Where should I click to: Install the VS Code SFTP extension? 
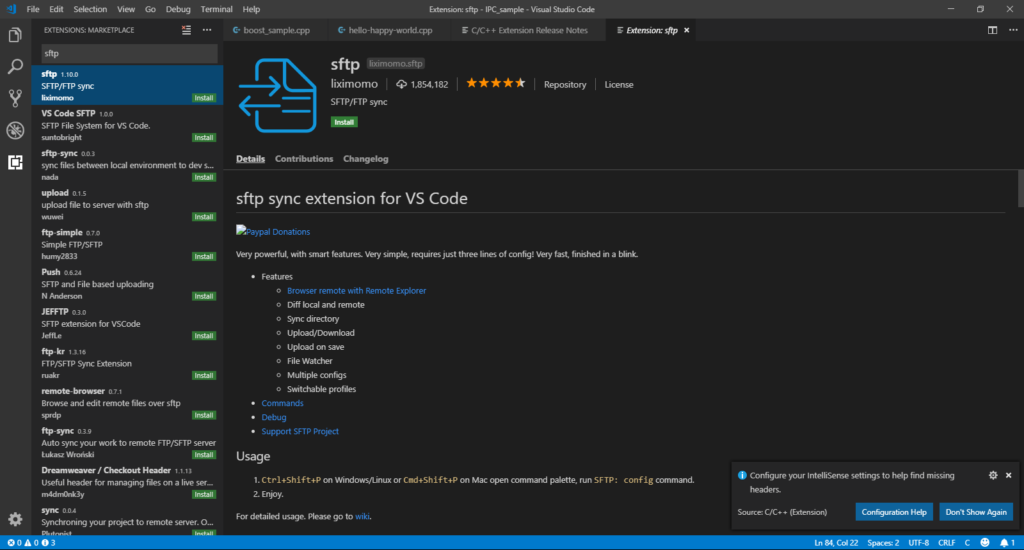pos(204,137)
